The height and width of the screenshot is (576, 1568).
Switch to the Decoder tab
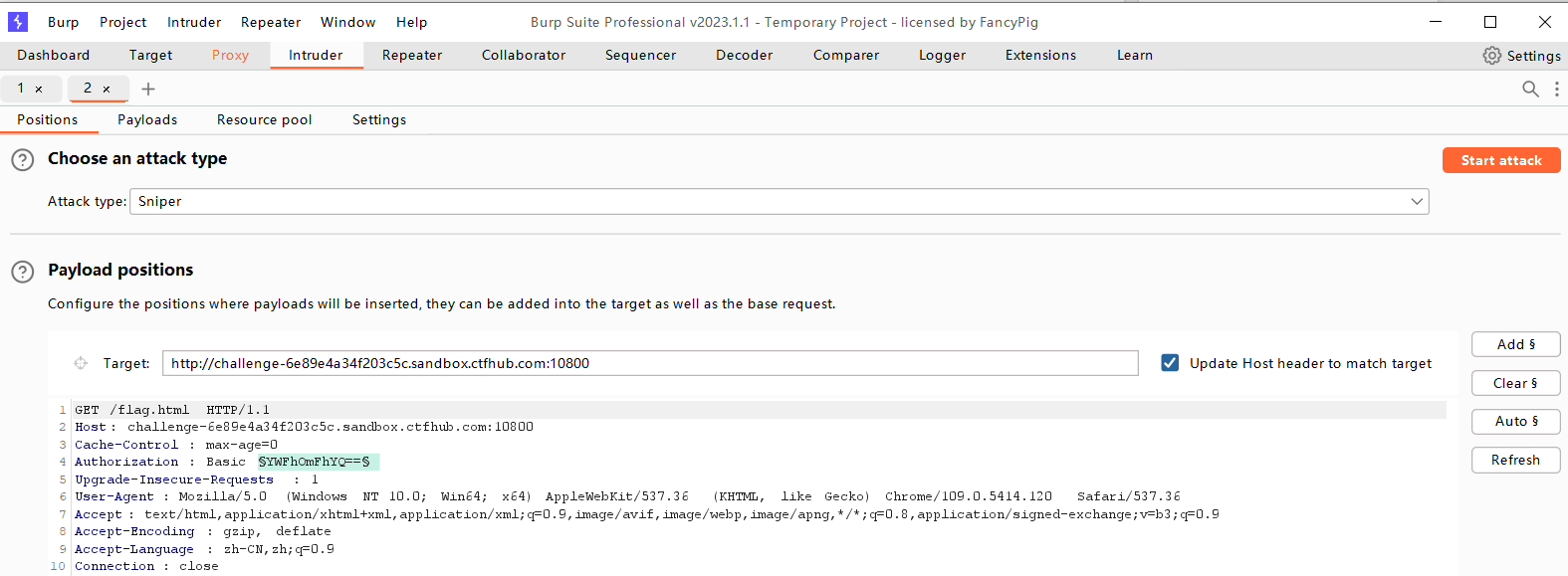click(744, 56)
